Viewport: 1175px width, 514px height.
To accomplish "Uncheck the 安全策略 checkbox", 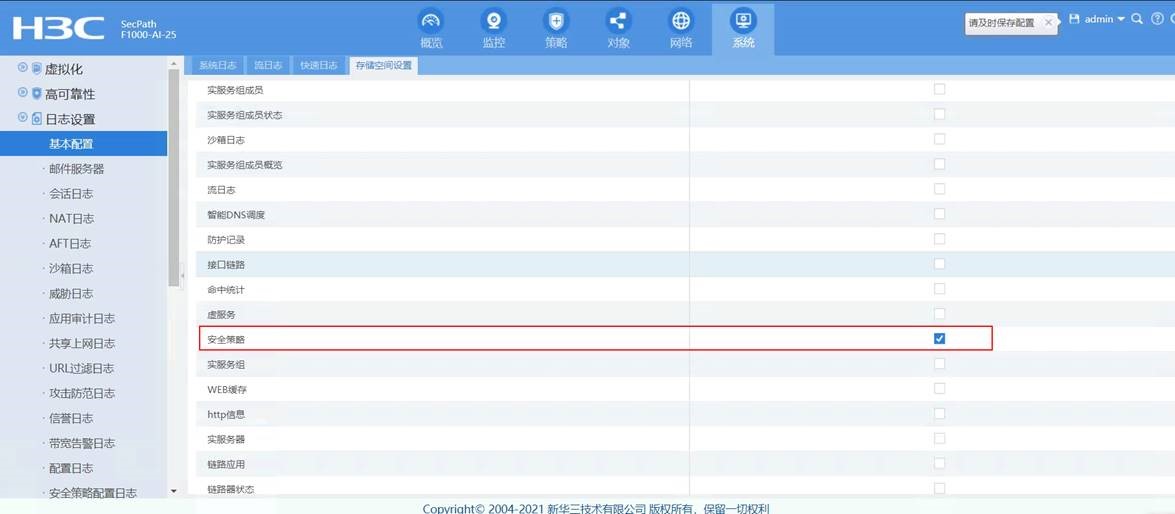I will (939, 339).
